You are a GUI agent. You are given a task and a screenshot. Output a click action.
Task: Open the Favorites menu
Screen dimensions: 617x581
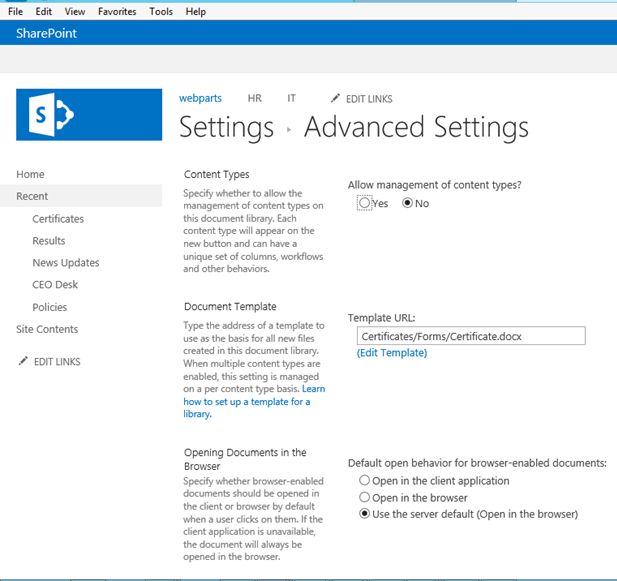pyautogui.click(x=118, y=12)
